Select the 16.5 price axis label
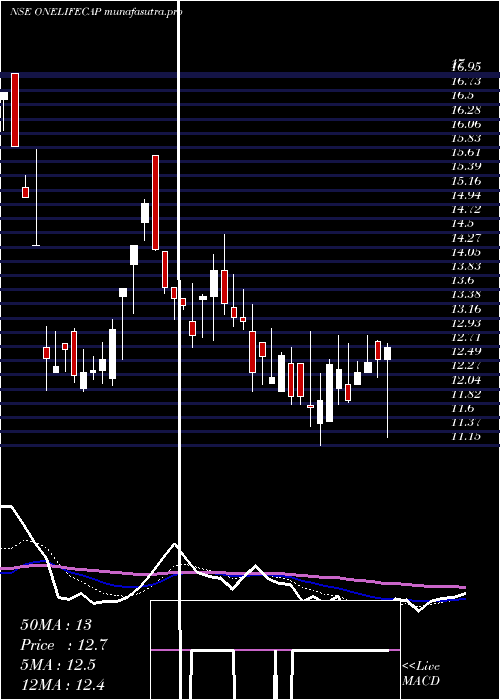This screenshot has height=700, width=500. (x=462, y=96)
